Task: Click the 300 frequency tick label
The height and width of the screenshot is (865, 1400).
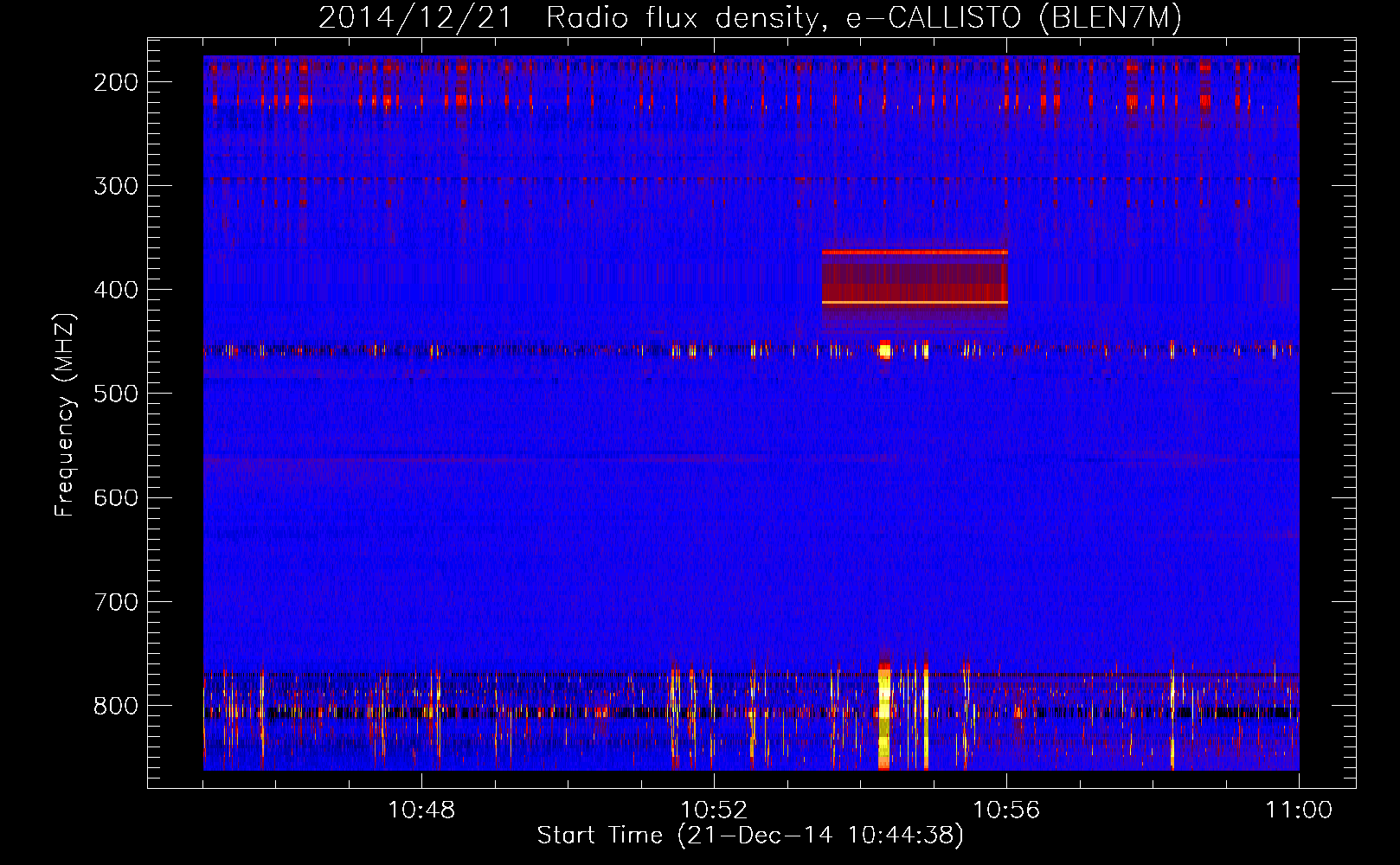Action: pos(116,186)
